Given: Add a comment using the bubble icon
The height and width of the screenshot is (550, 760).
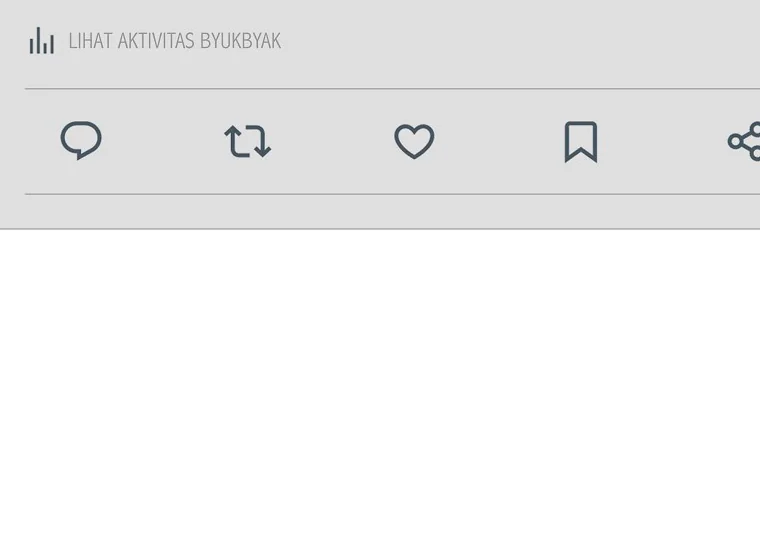Looking at the screenshot, I should tap(81, 140).
